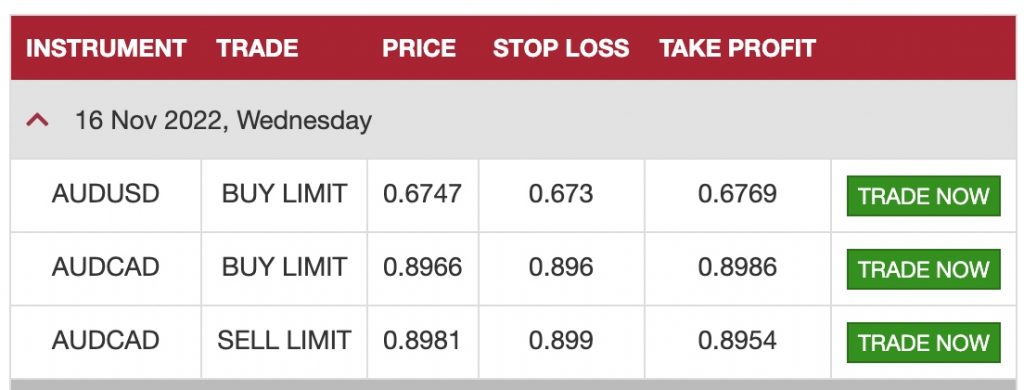Click the PRICE column header
Viewport: 1024px width, 390px height.
[x=419, y=48]
